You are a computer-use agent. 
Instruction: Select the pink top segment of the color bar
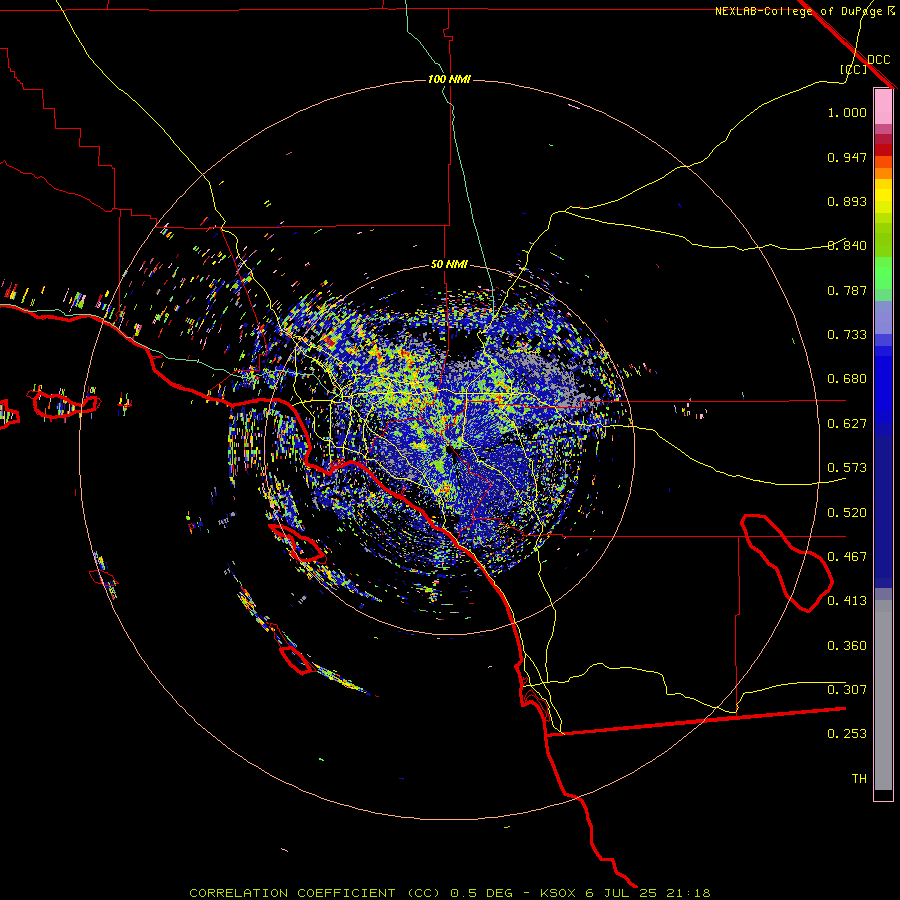(883, 107)
